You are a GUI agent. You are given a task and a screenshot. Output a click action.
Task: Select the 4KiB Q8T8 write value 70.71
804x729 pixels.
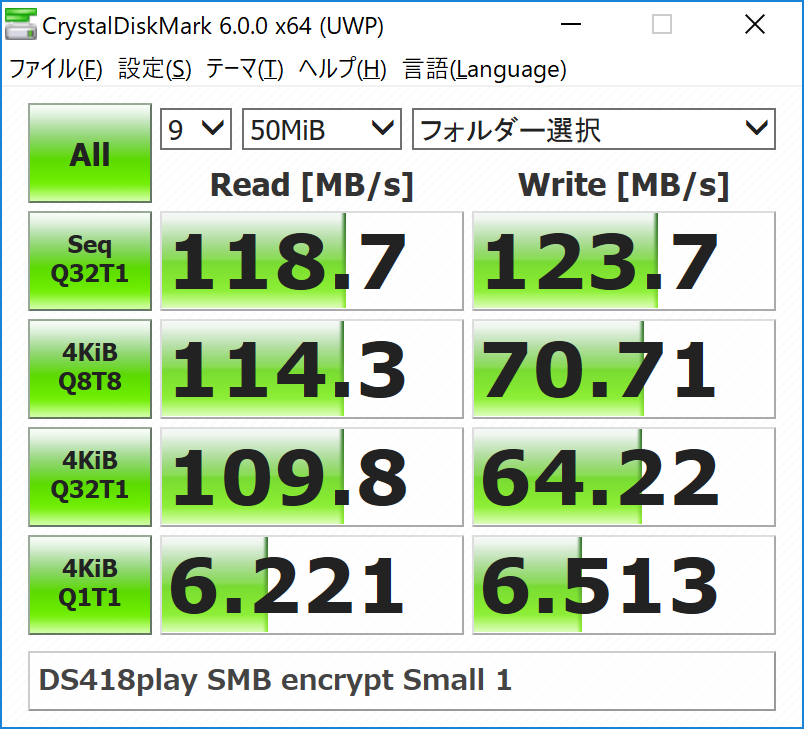[x=624, y=369]
